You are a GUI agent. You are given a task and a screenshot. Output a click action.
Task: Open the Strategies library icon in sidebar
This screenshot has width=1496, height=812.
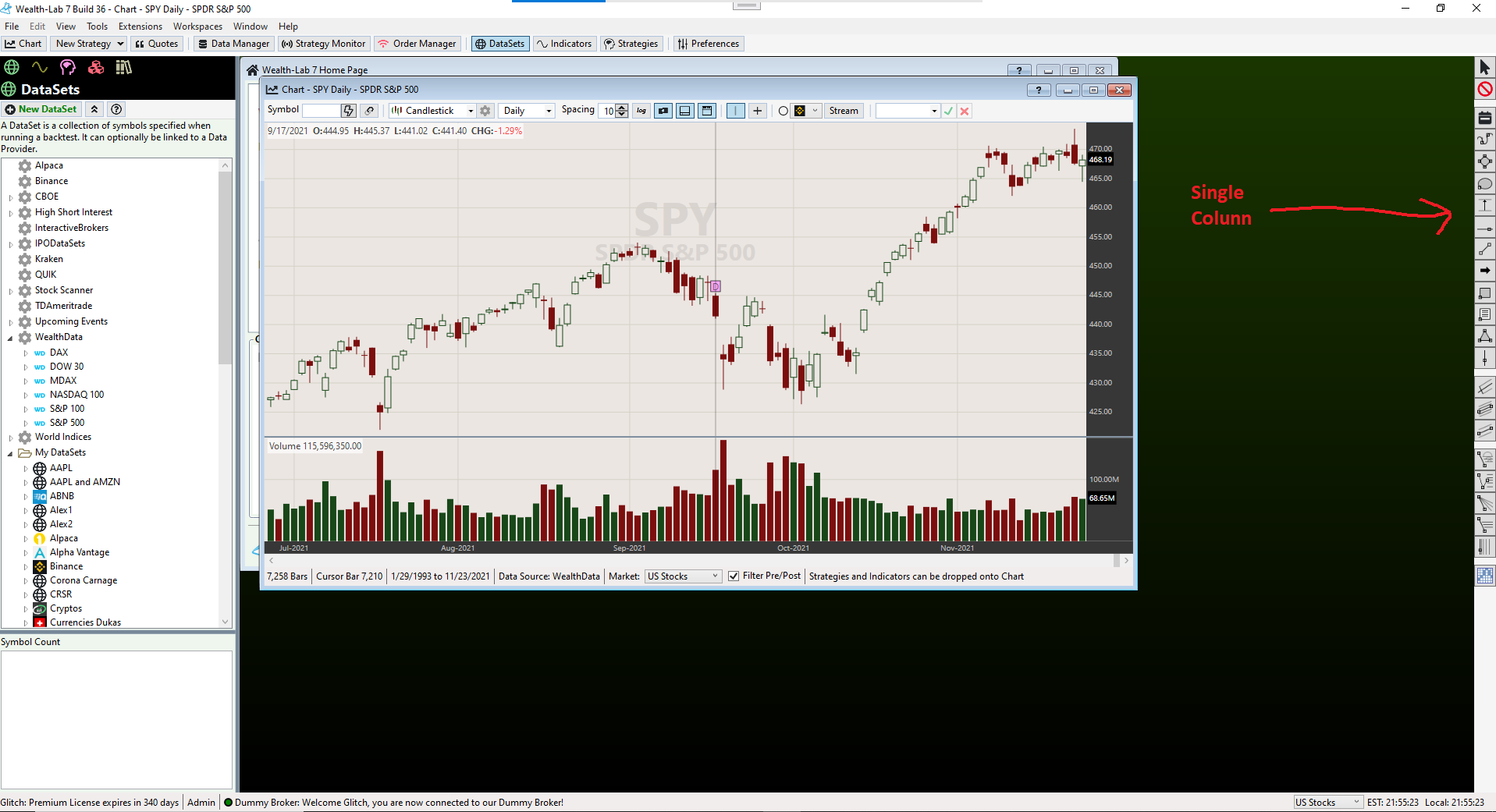point(123,68)
